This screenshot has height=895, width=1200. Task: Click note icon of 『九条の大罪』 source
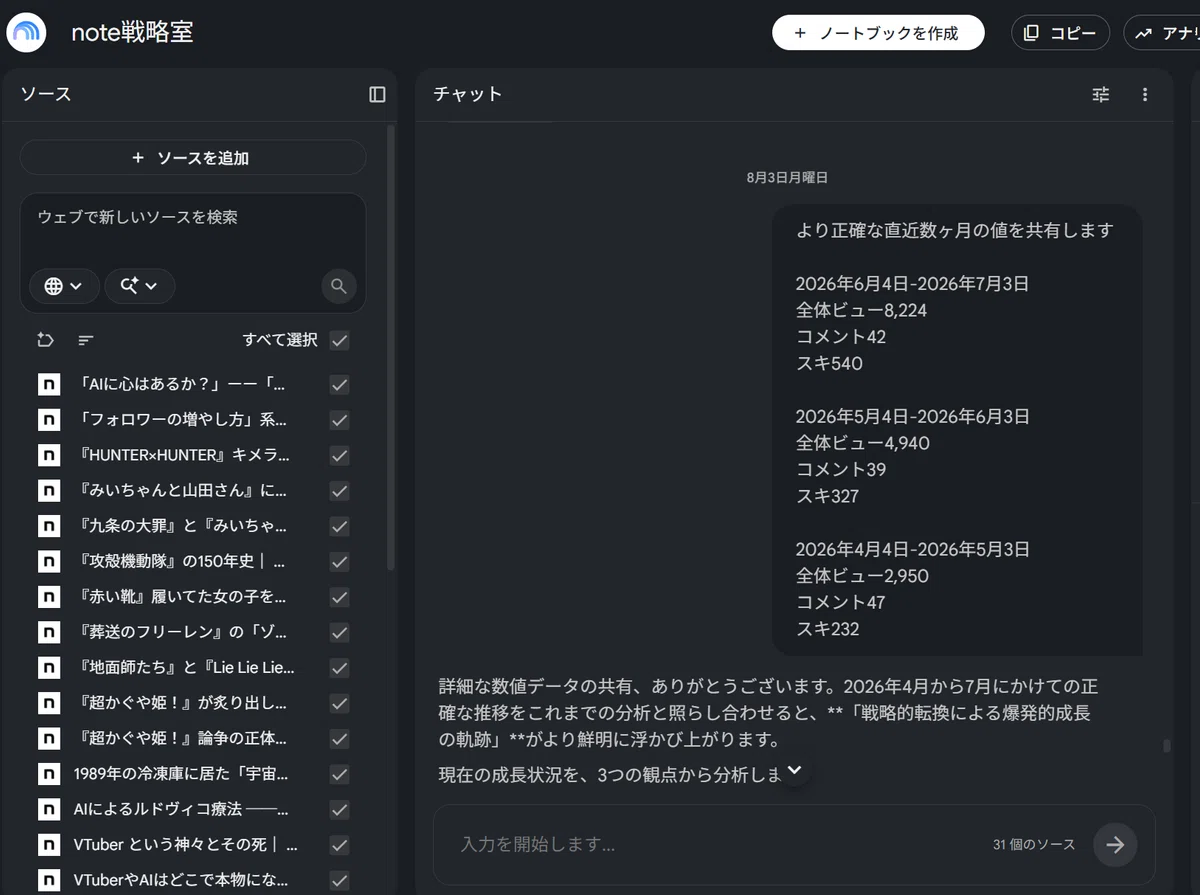coord(49,526)
